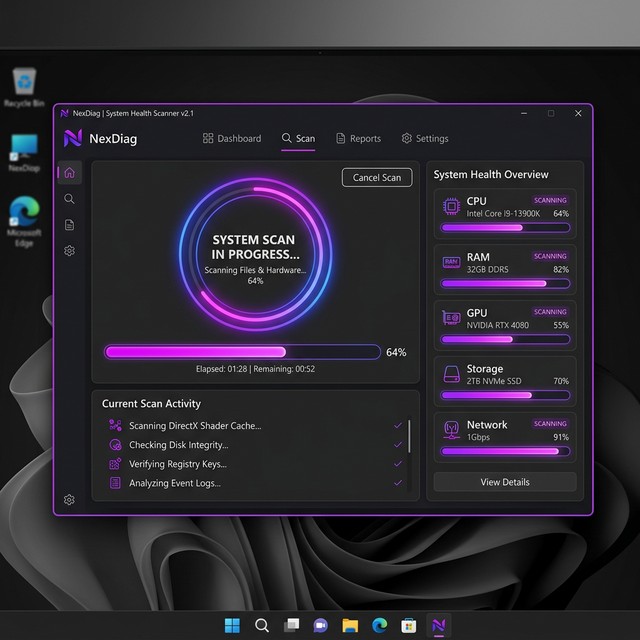Open the gear icon at the sidebar bottom
Screen dimensions: 640x640
[x=69, y=500]
